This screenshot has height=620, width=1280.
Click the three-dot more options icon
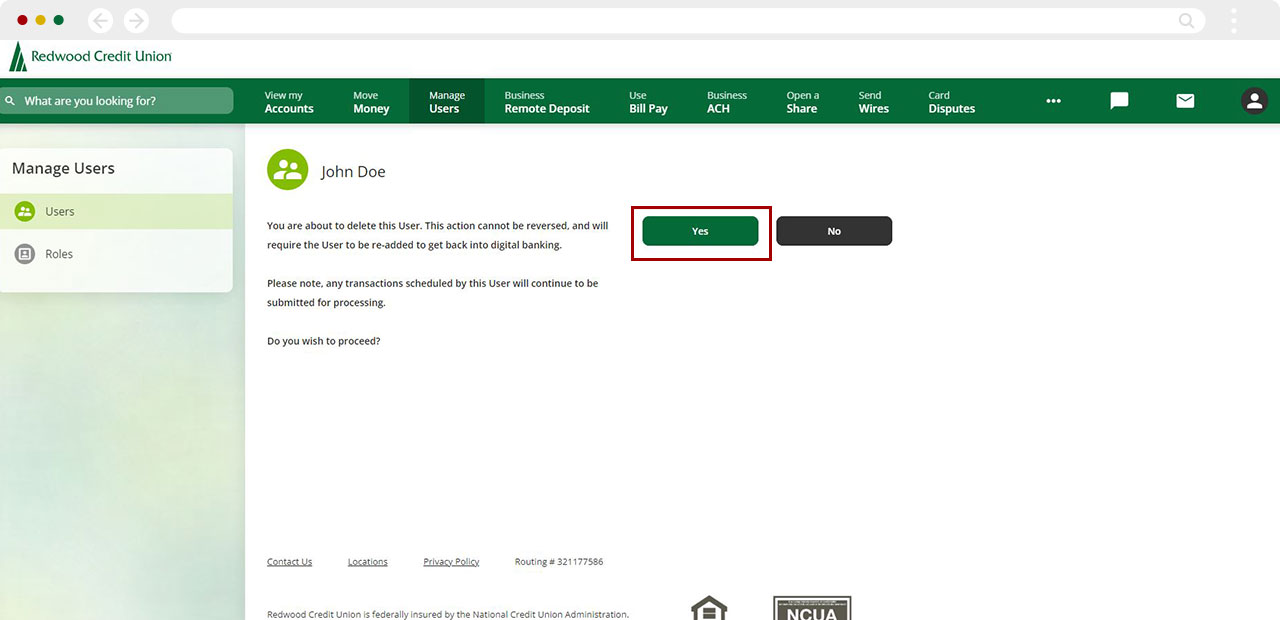[x=1053, y=101]
